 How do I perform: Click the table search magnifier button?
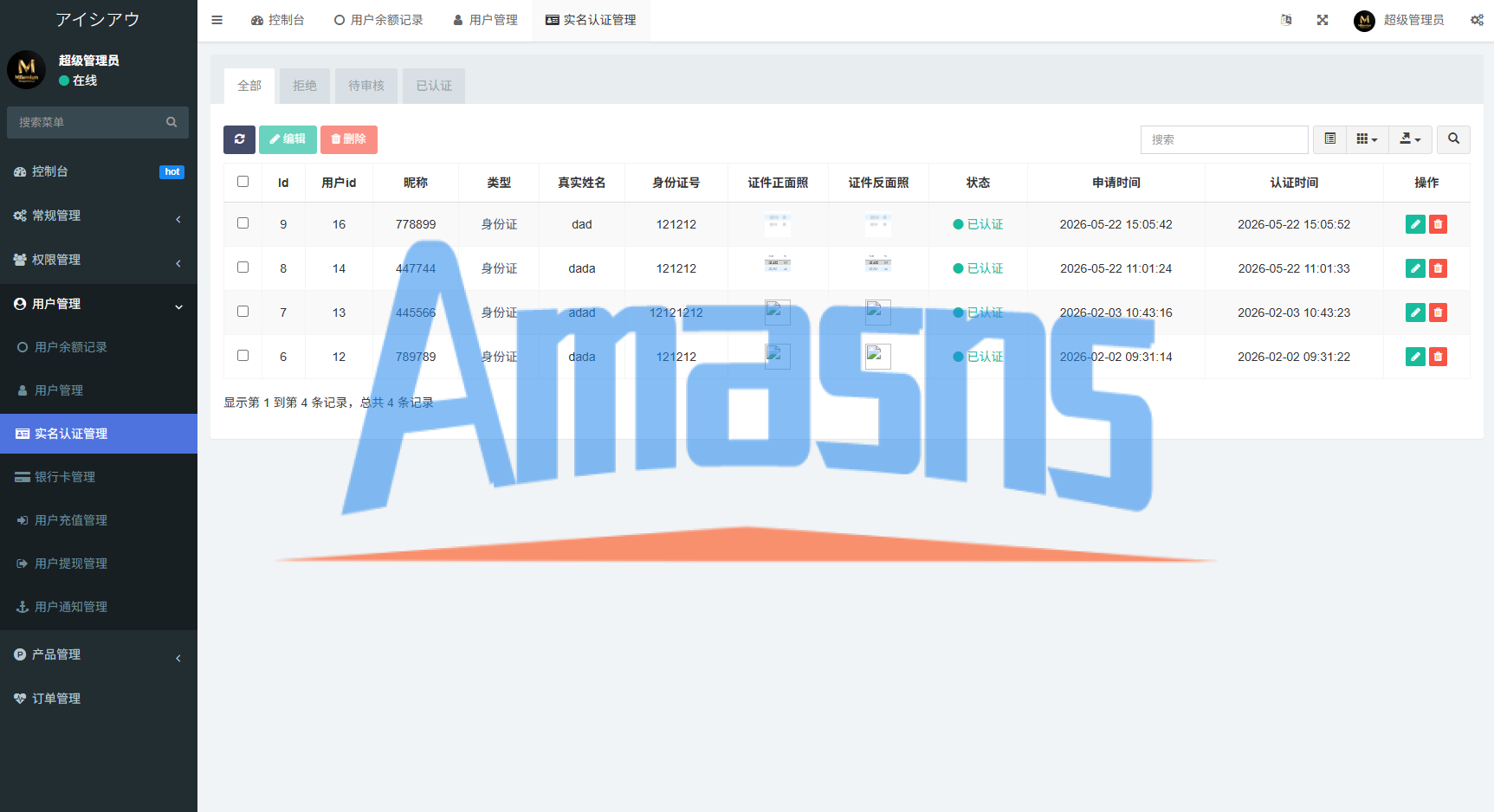click(1453, 139)
